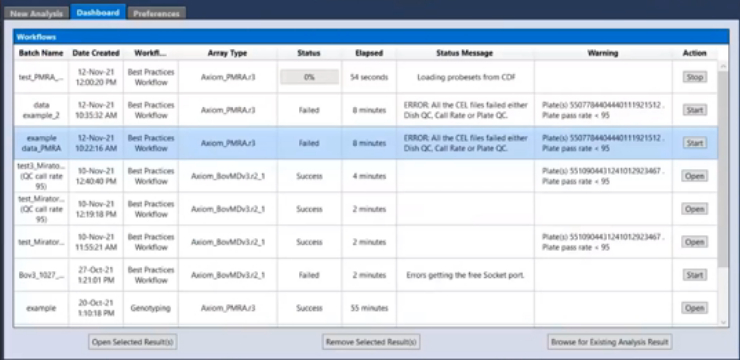Click the scroll down arrow of the table
740x360 pixels.
[723, 322]
